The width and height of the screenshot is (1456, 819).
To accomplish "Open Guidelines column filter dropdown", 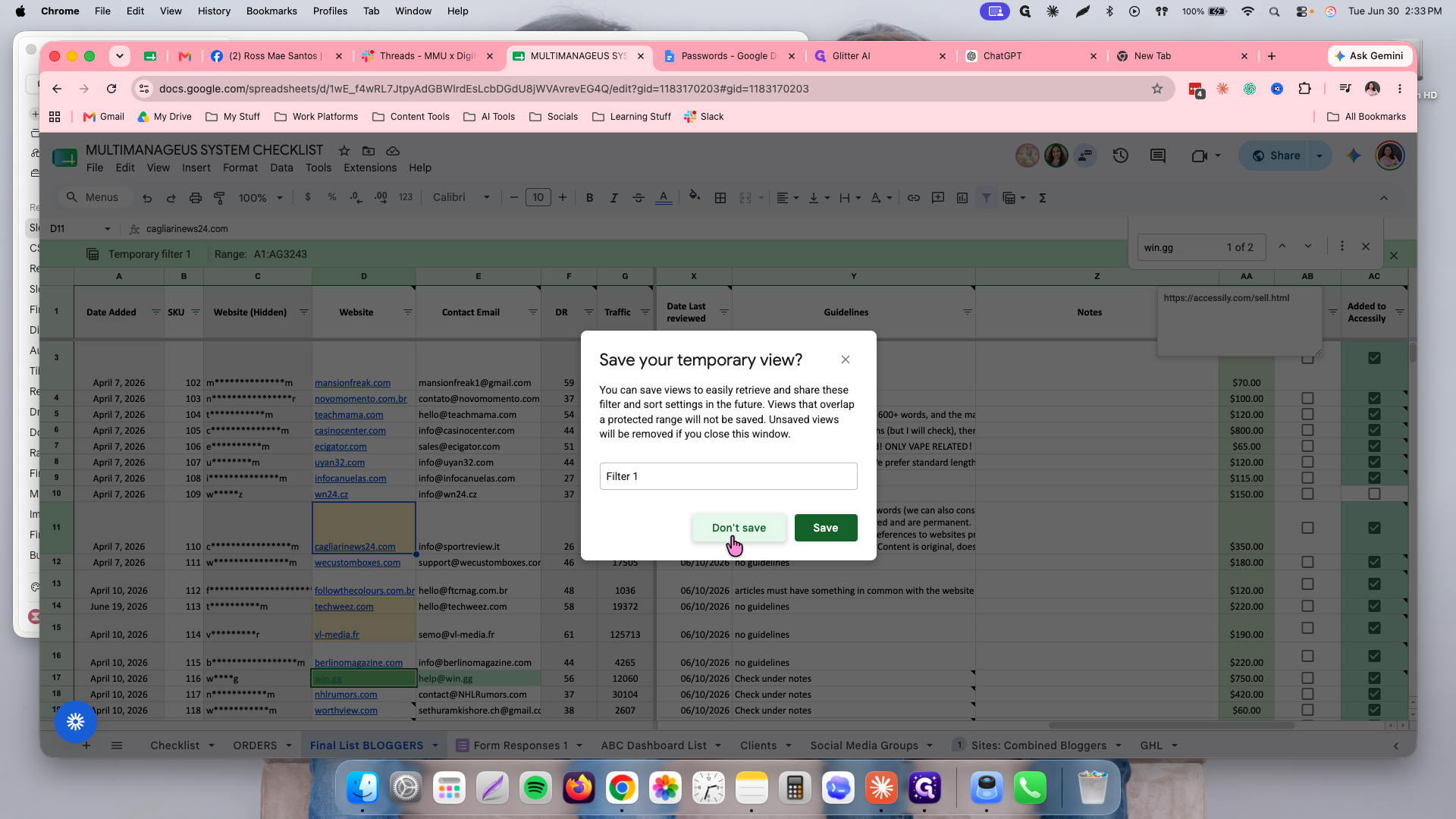I will (x=967, y=312).
